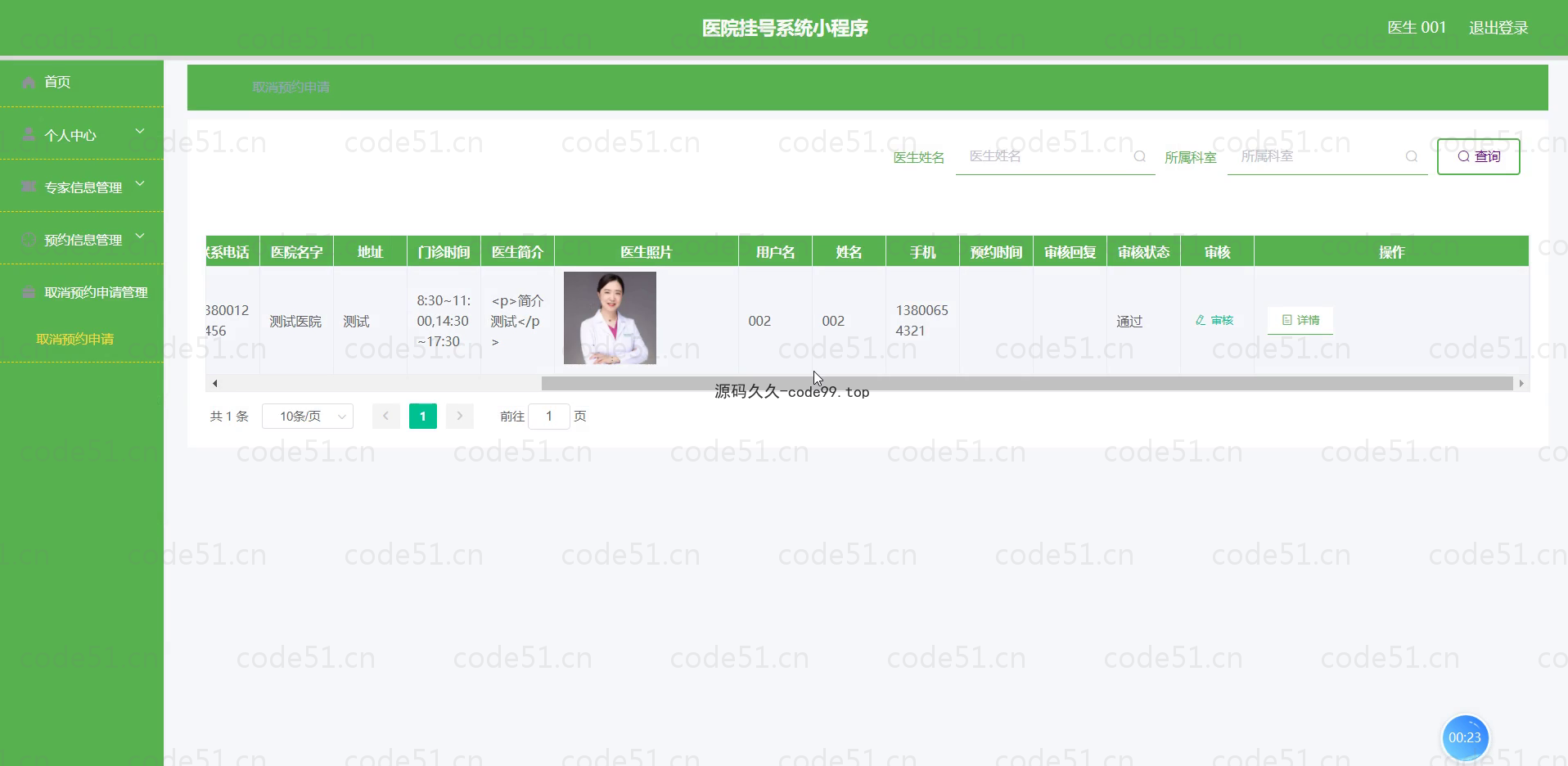Open the 10条/页 page size dropdown
The width and height of the screenshot is (1568, 766).
point(308,417)
